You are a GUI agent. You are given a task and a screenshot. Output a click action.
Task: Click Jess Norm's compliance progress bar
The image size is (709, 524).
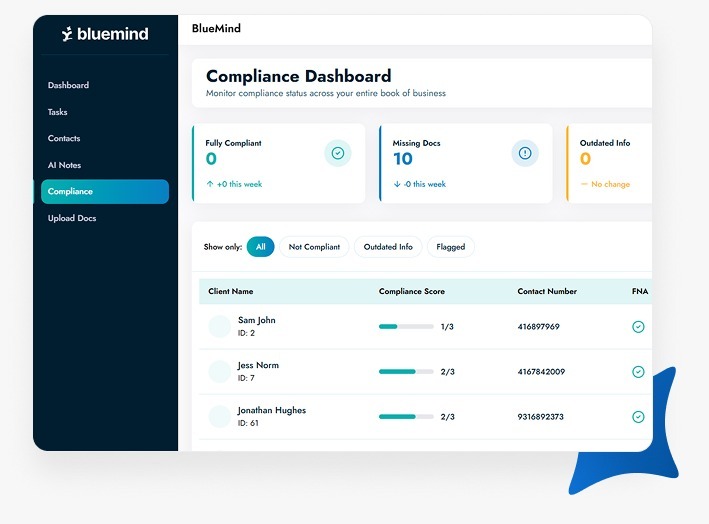pyautogui.click(x=406, y=372)
